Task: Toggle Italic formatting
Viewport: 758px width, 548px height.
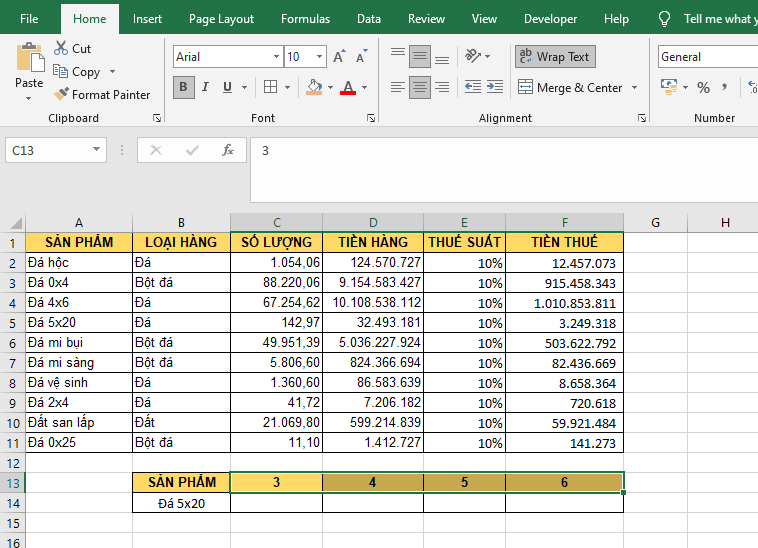Action: [206, 88]
